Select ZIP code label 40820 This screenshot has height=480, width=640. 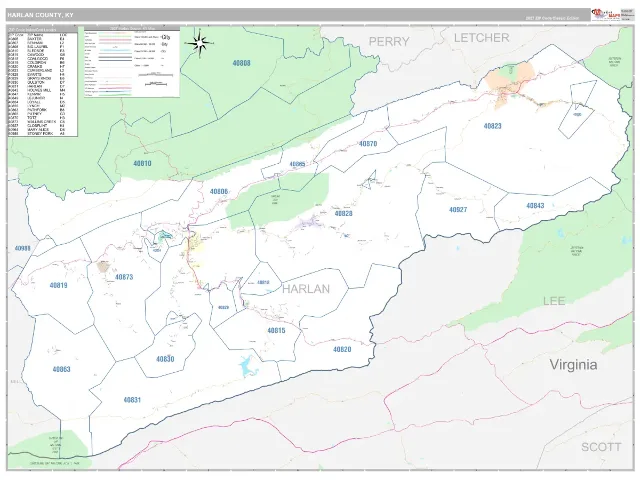pos(342,349)
